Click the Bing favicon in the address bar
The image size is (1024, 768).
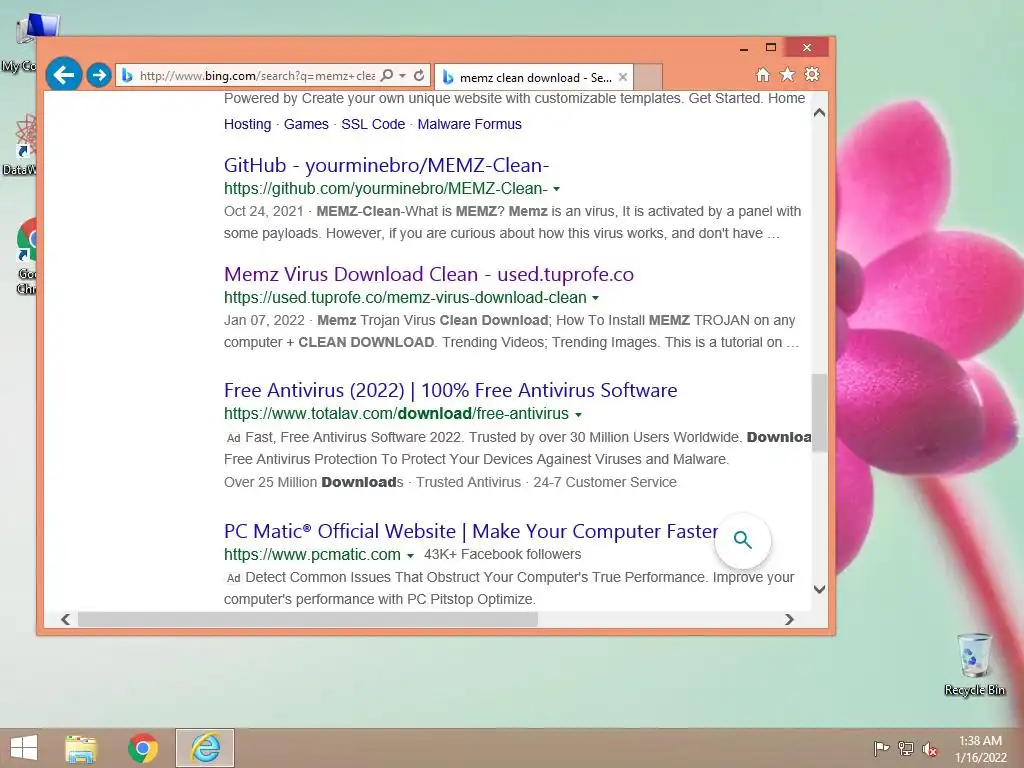[x=127, y=76]
